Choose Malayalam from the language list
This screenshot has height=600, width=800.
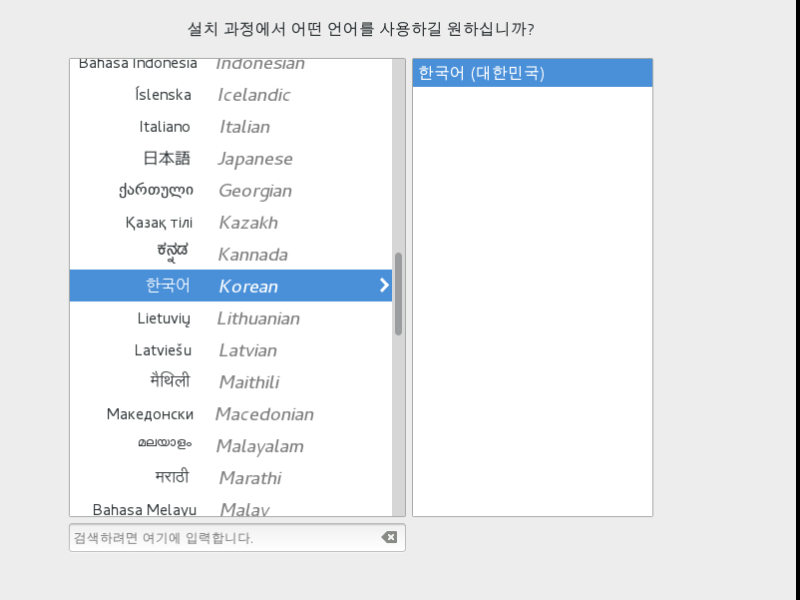point(231,446)
